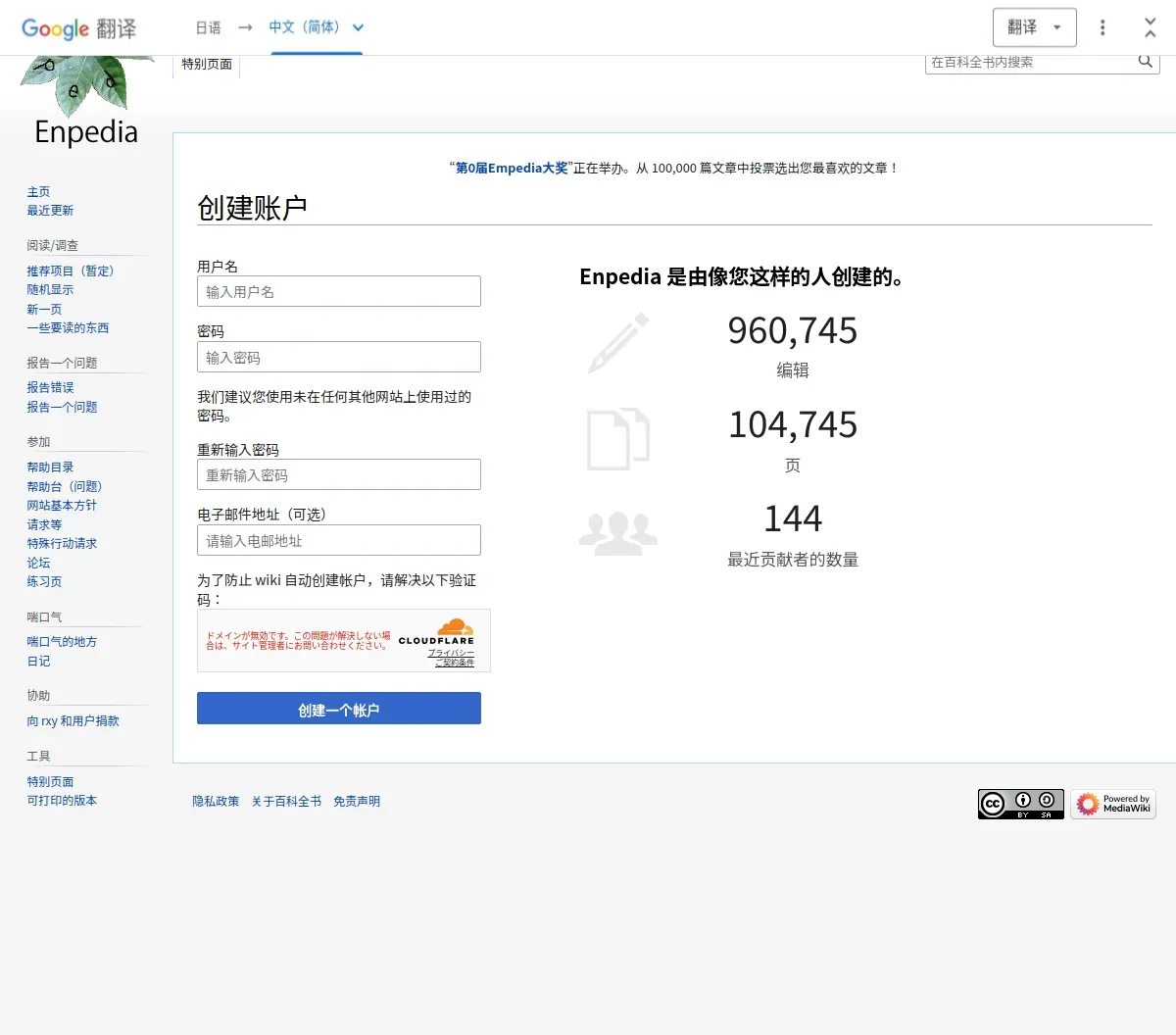The height and width of the screenshot is (1035, 1176).
Task: Focus the 重新输入密码 field
Action: pos(339,474)
